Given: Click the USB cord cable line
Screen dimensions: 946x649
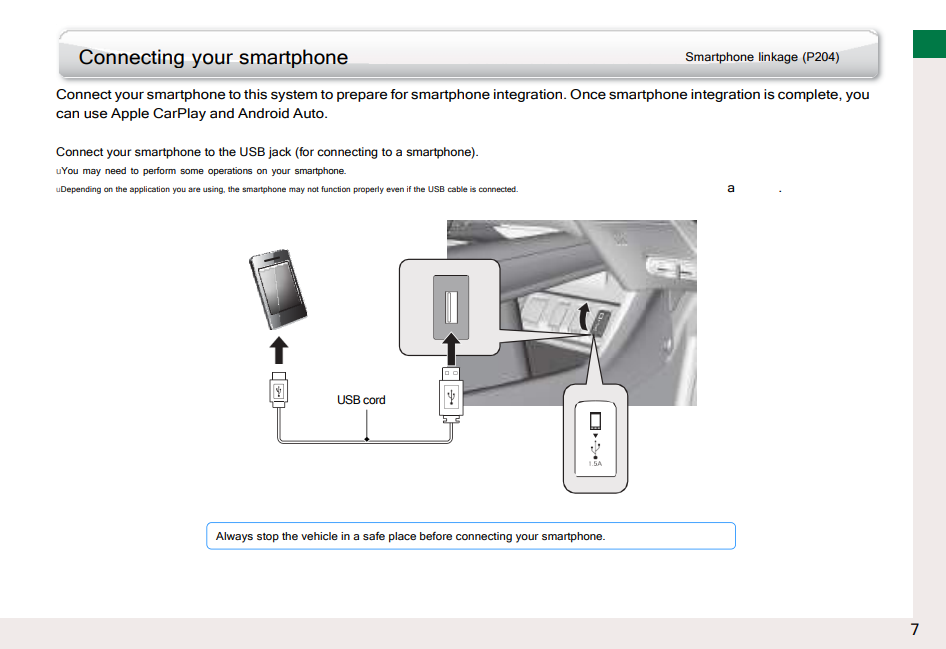Looking at the screenshot, I should 366,440.
